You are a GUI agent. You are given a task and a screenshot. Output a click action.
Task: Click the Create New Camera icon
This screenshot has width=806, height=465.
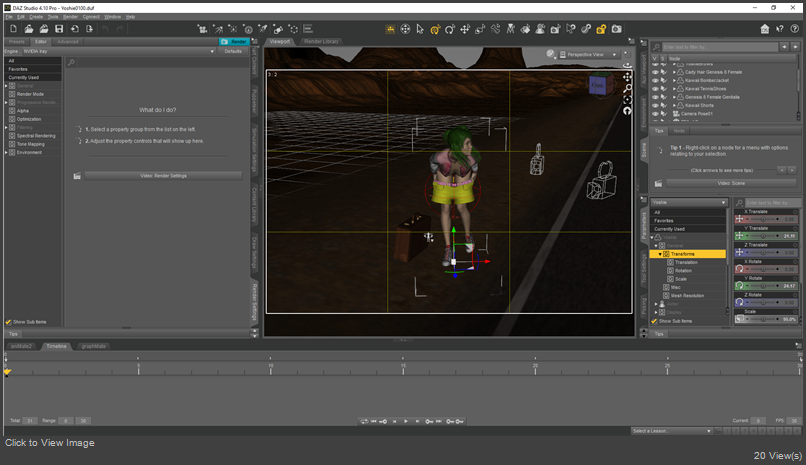coord(203,29)
